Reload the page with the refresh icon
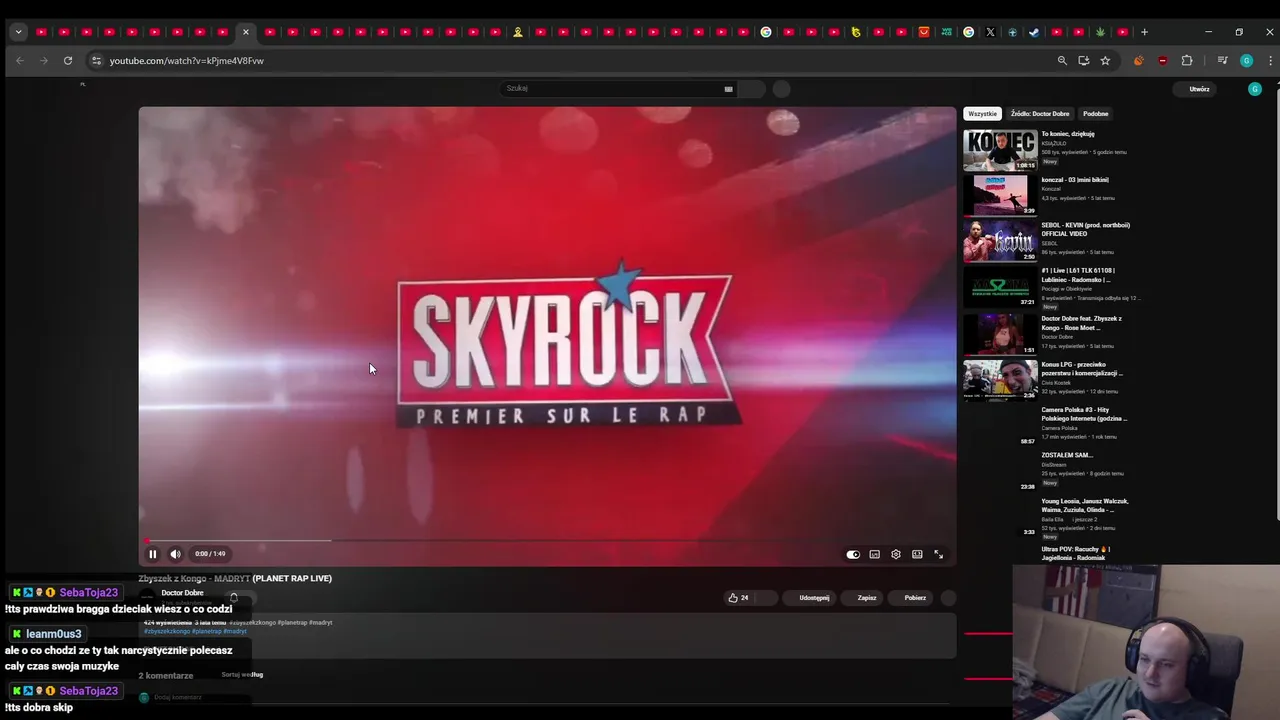1280x720 pixels. [x=68, y=61]
